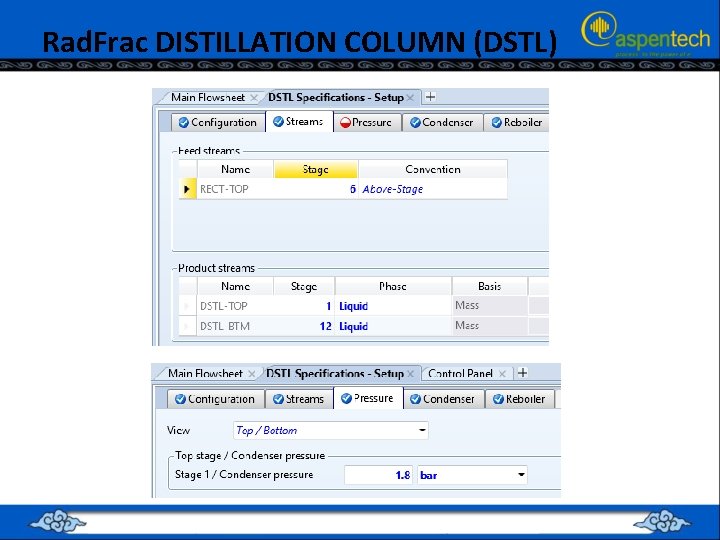Click the Phase column header in Product streams

[393, 286]
